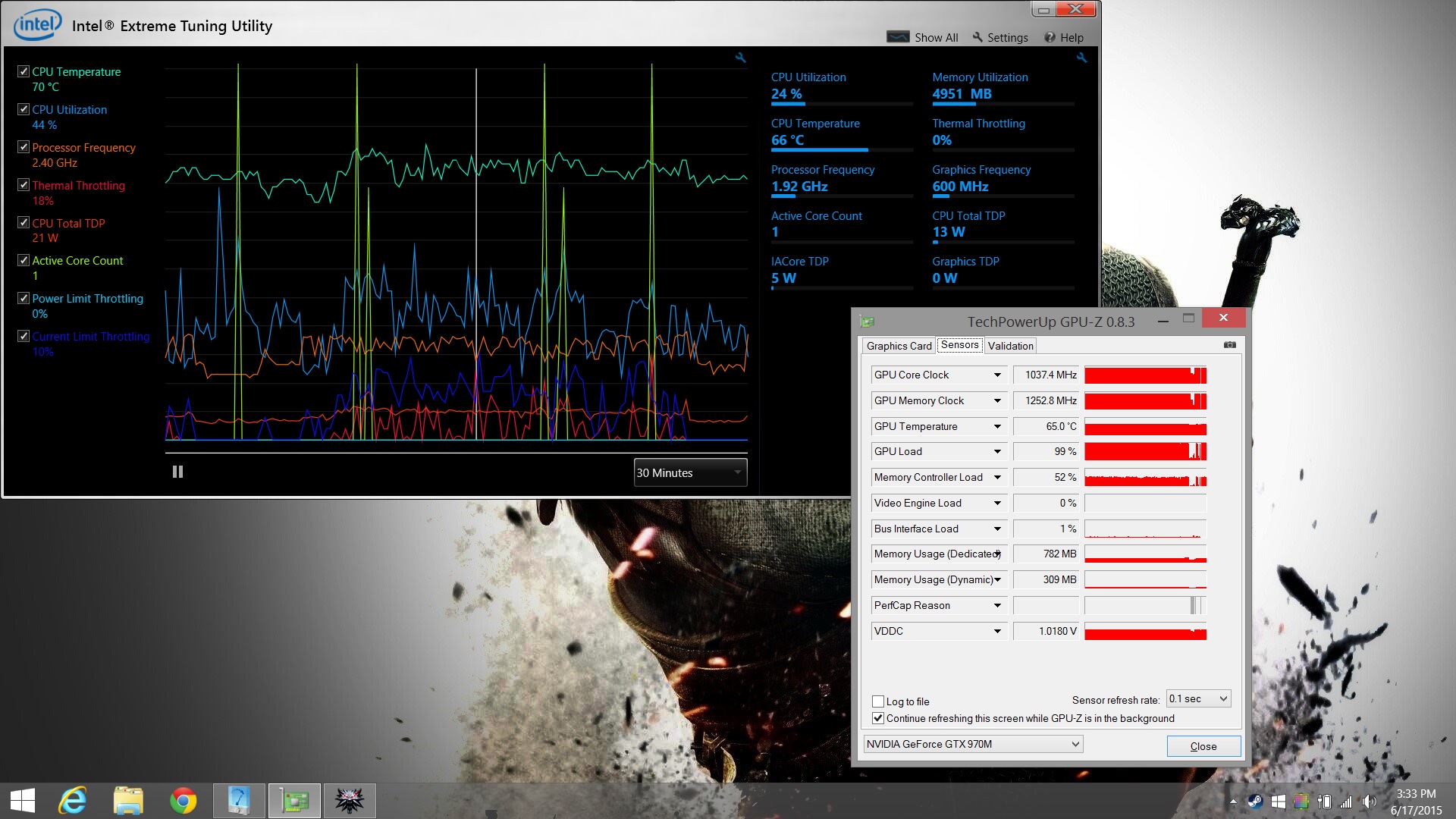Click the Processor Frequency 1.92 GHz readout
The height and width of the screenshot is (819, 1456).
pos(799,187)
